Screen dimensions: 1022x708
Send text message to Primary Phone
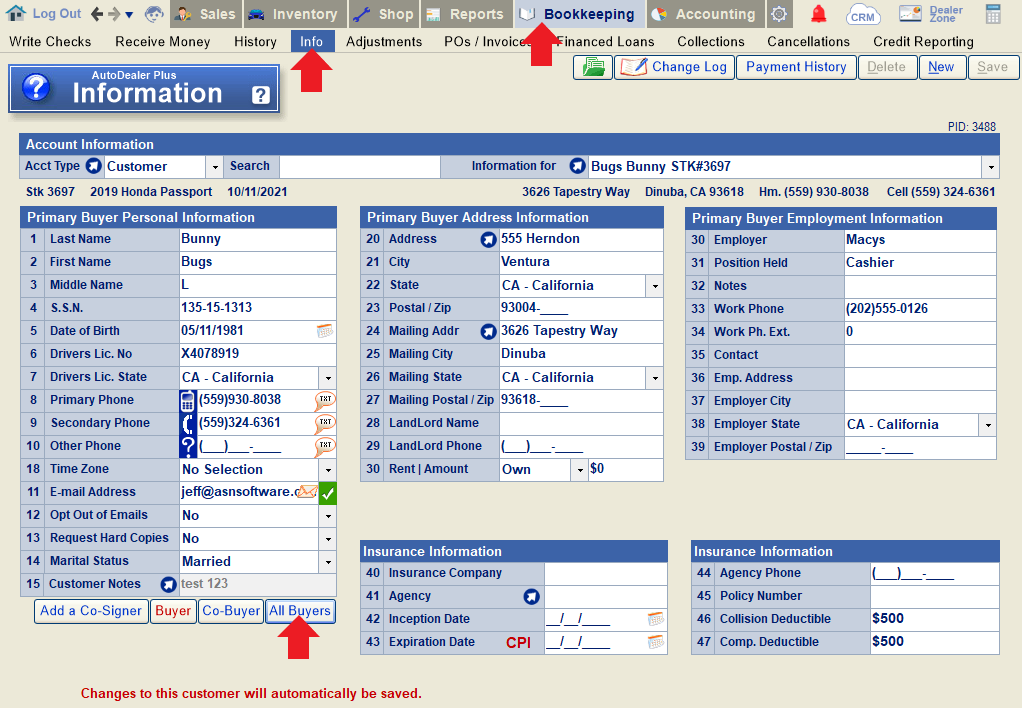coord(325,400)
